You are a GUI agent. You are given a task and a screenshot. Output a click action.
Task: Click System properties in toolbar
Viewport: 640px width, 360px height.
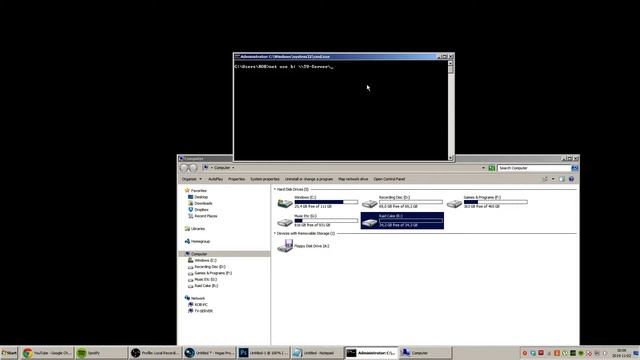tap(265, 179)
